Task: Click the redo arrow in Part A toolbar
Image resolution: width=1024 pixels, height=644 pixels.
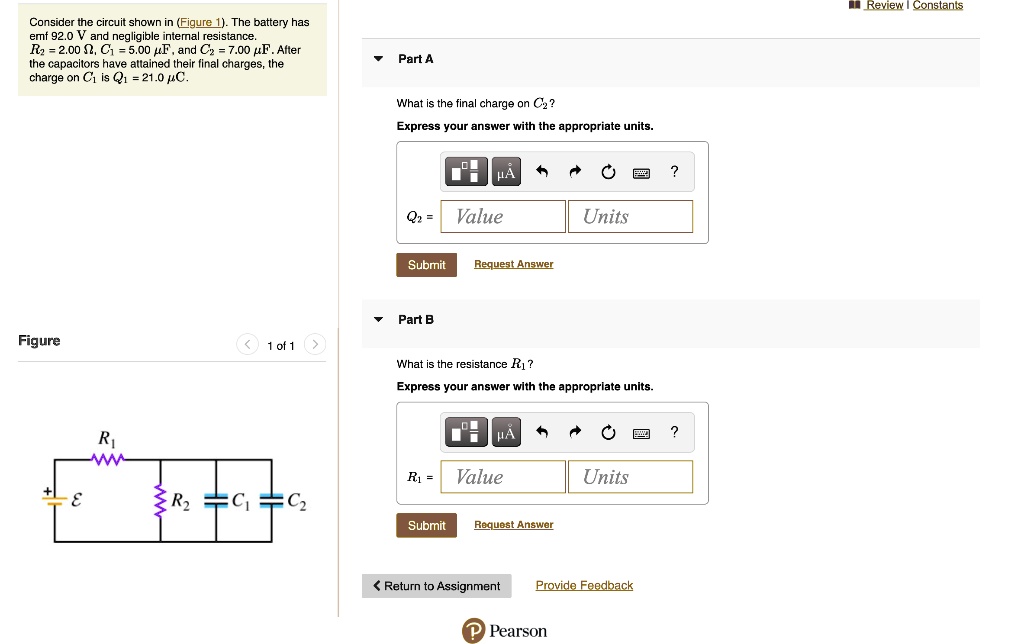Action: click(x=574, y=170)
